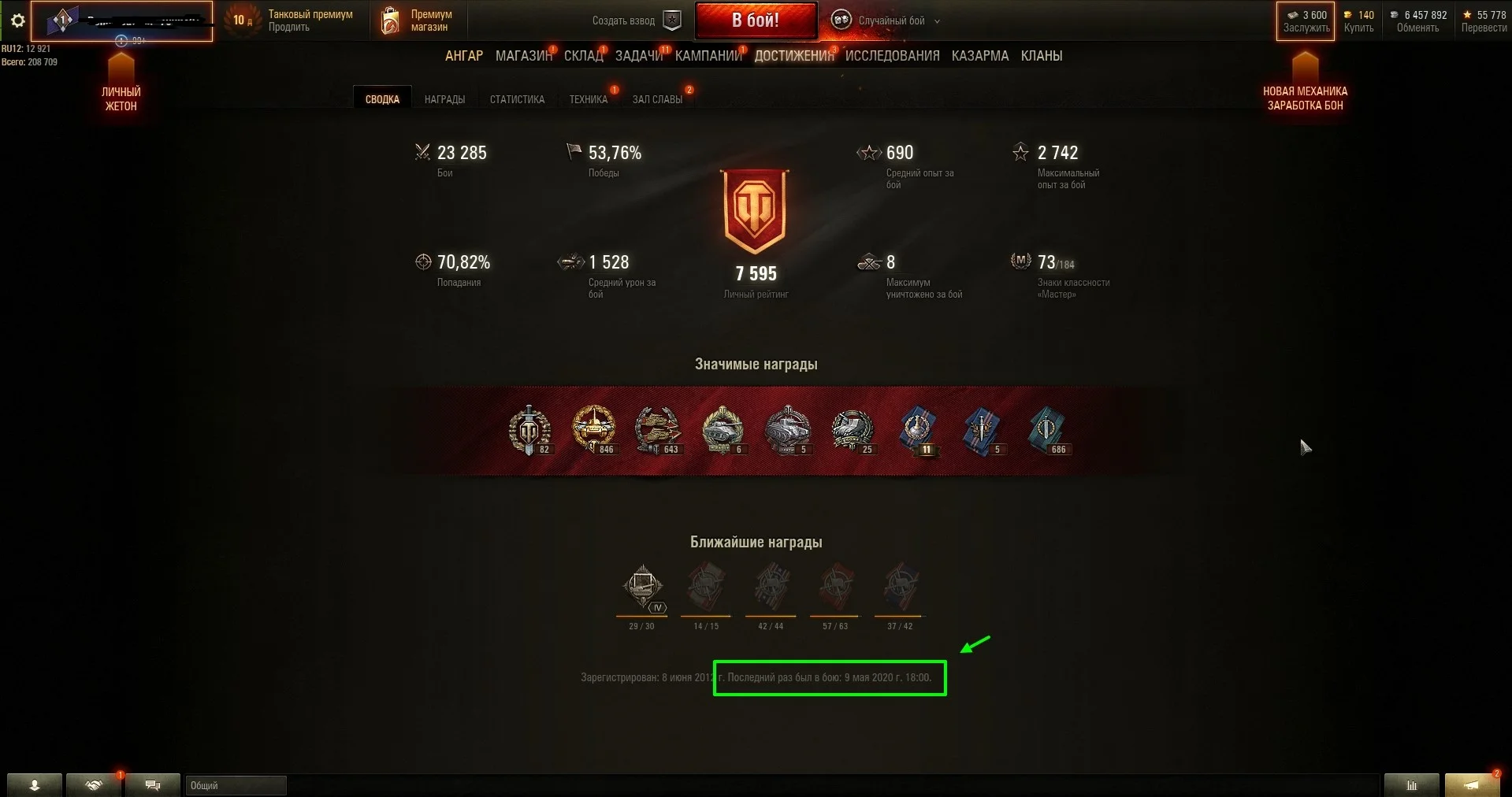Click the platoon shield icon next to Создать взвод
Screen dimensions: 1512x797
(672, 20)
